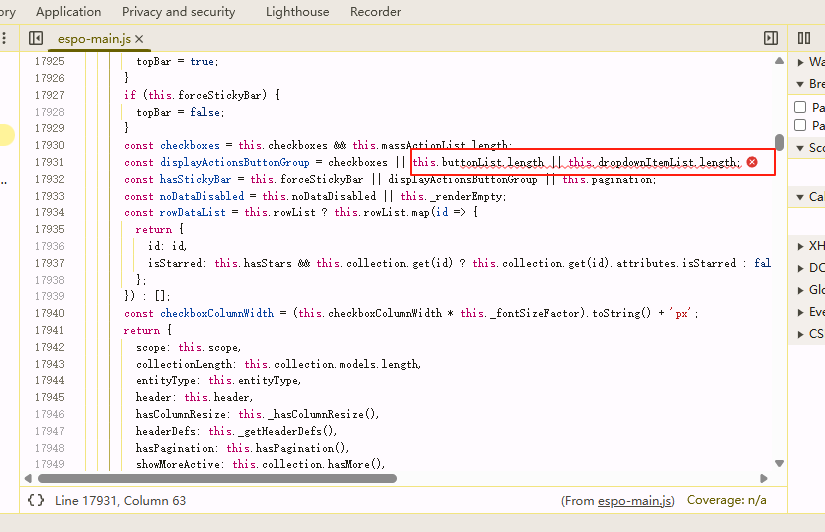825x532 pixels.
Task: Click the red error icon on line 17931
Action: [752, 162]
